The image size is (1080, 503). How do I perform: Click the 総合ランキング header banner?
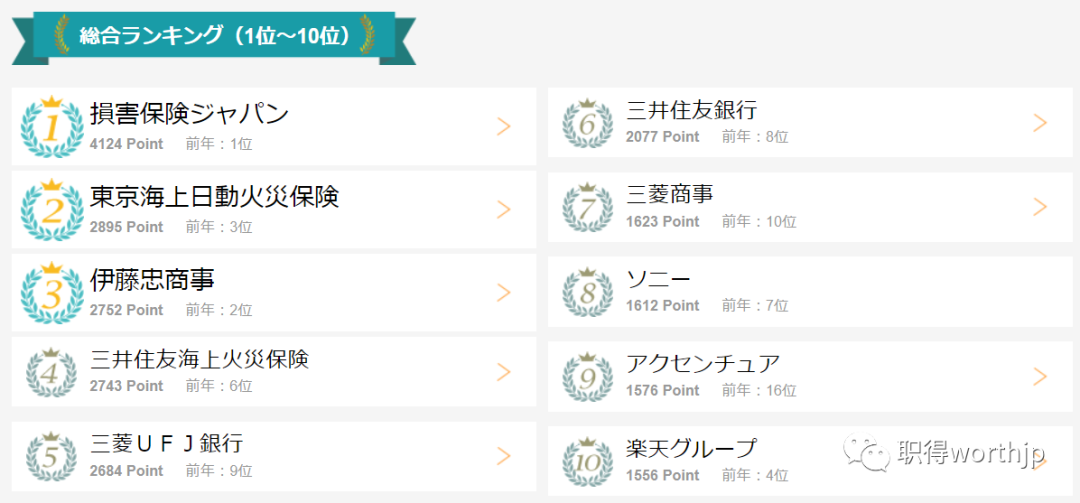coord(214,37)
